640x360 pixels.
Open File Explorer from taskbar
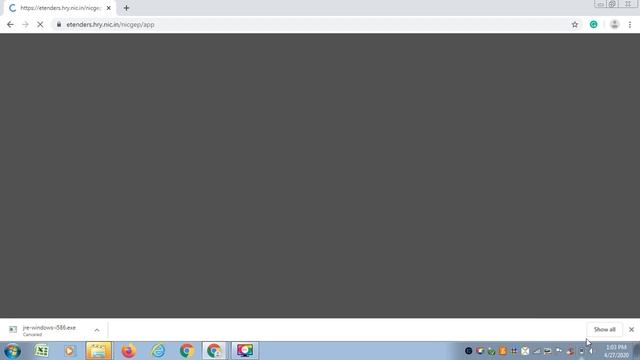(x=98, y=351)
